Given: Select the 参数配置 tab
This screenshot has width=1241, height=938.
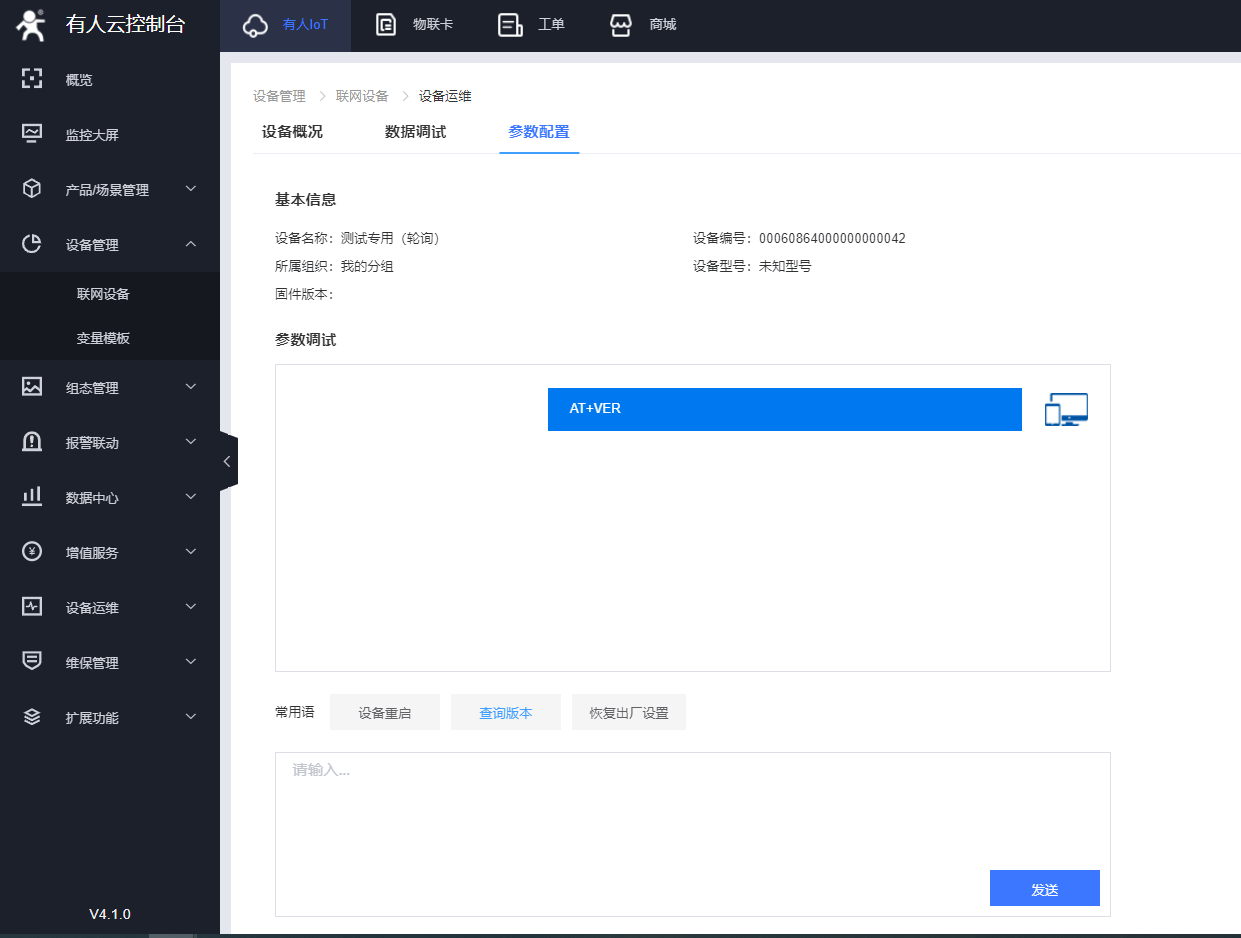Looking at the screenshot, I should 539,132.
